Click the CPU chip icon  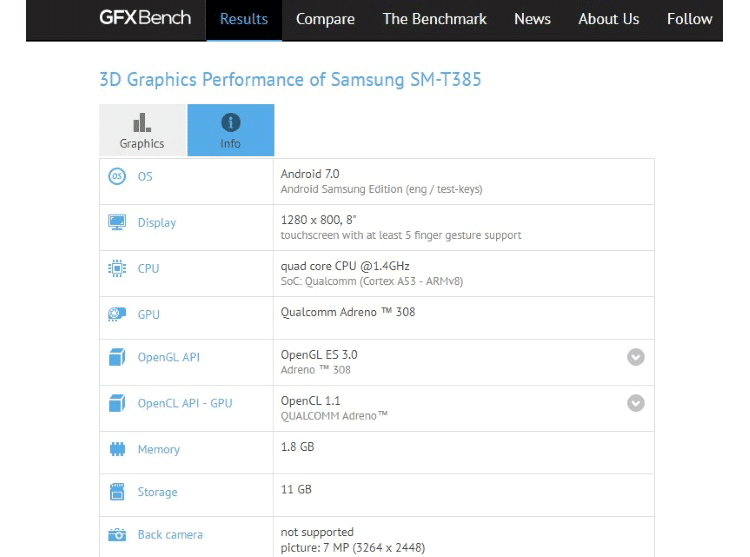point(117,268)
